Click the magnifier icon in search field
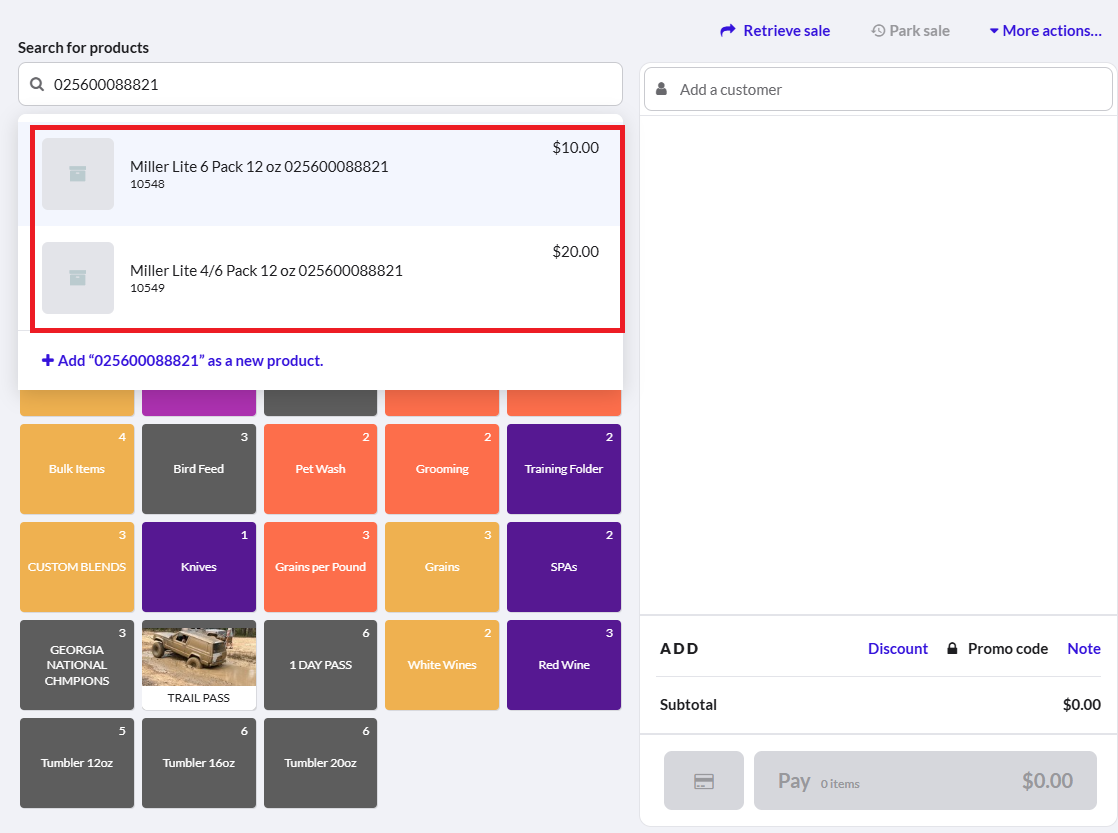 click(x=37, y=84)
